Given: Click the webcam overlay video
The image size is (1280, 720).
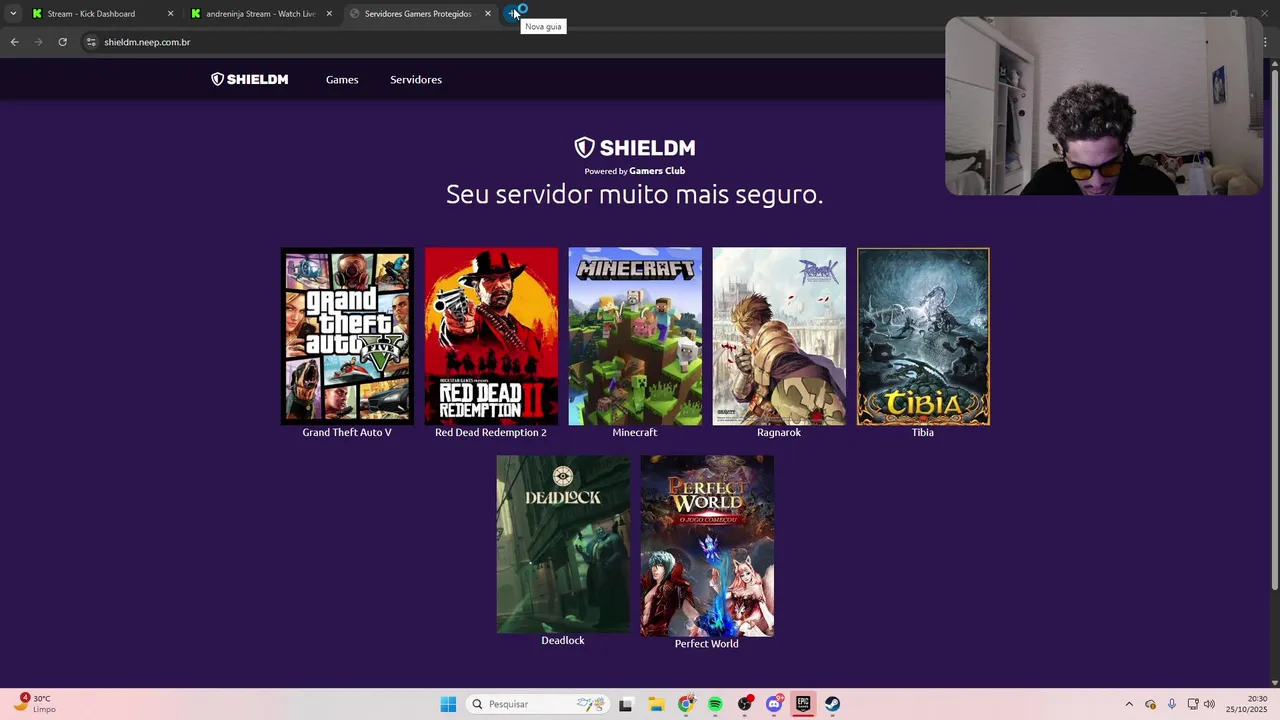Looking at the screenshot, I should pos(1104,106).
